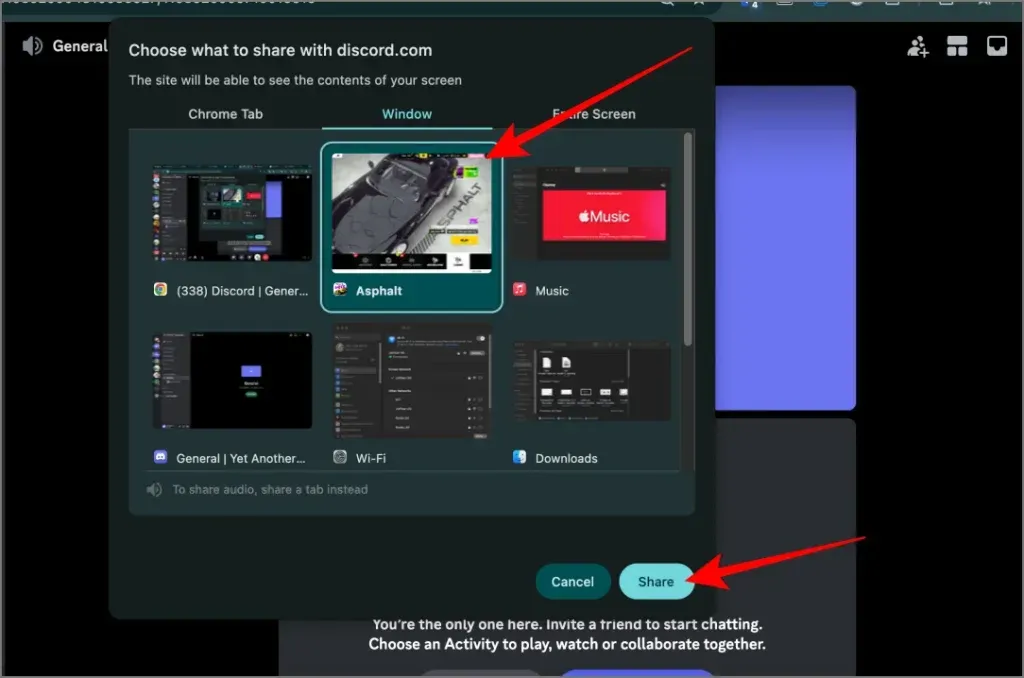Open the add friends icon in header

tap(917, 46)
